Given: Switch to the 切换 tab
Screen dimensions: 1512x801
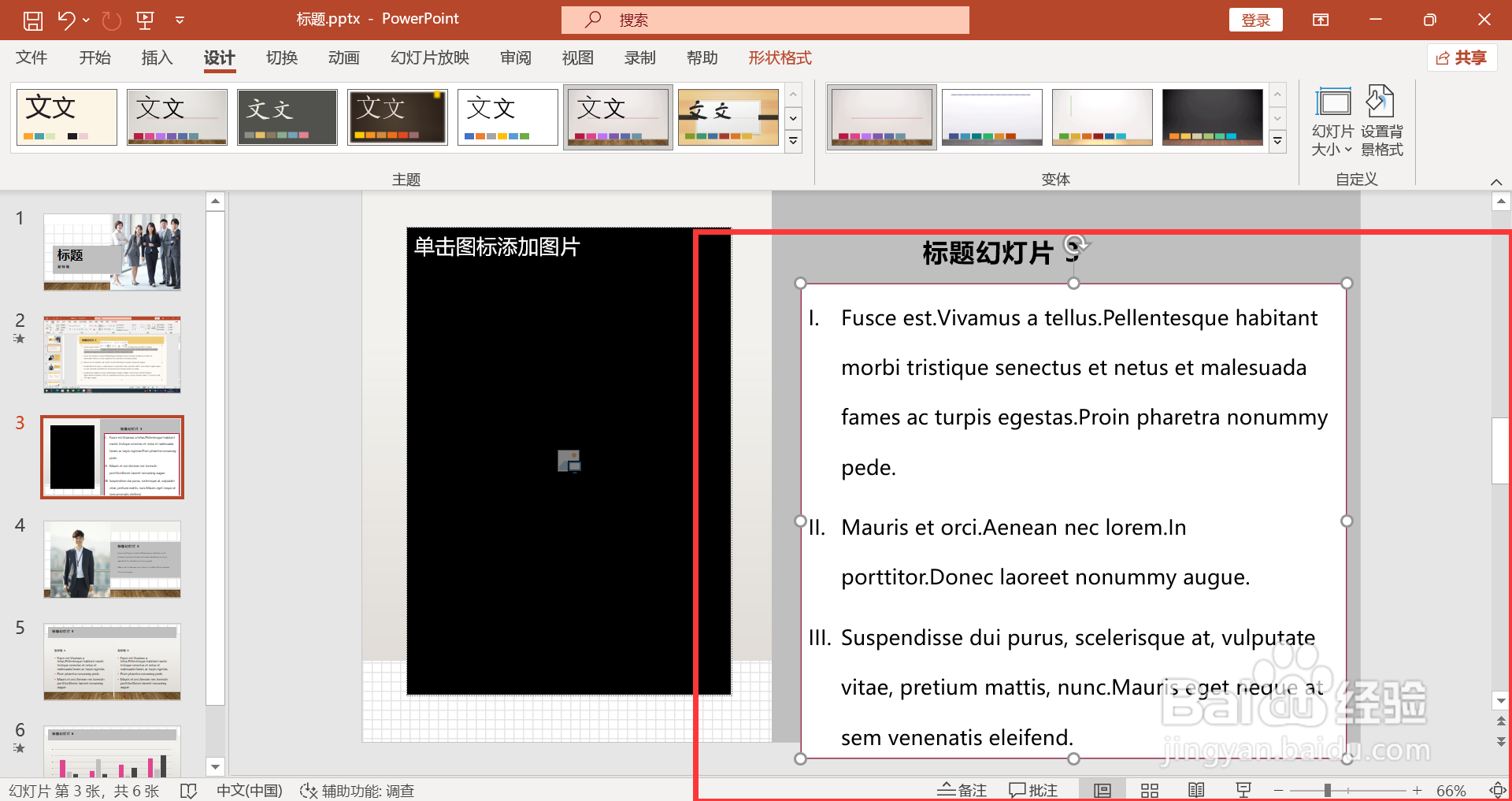Looking at the screenshot, I should 281,57.
